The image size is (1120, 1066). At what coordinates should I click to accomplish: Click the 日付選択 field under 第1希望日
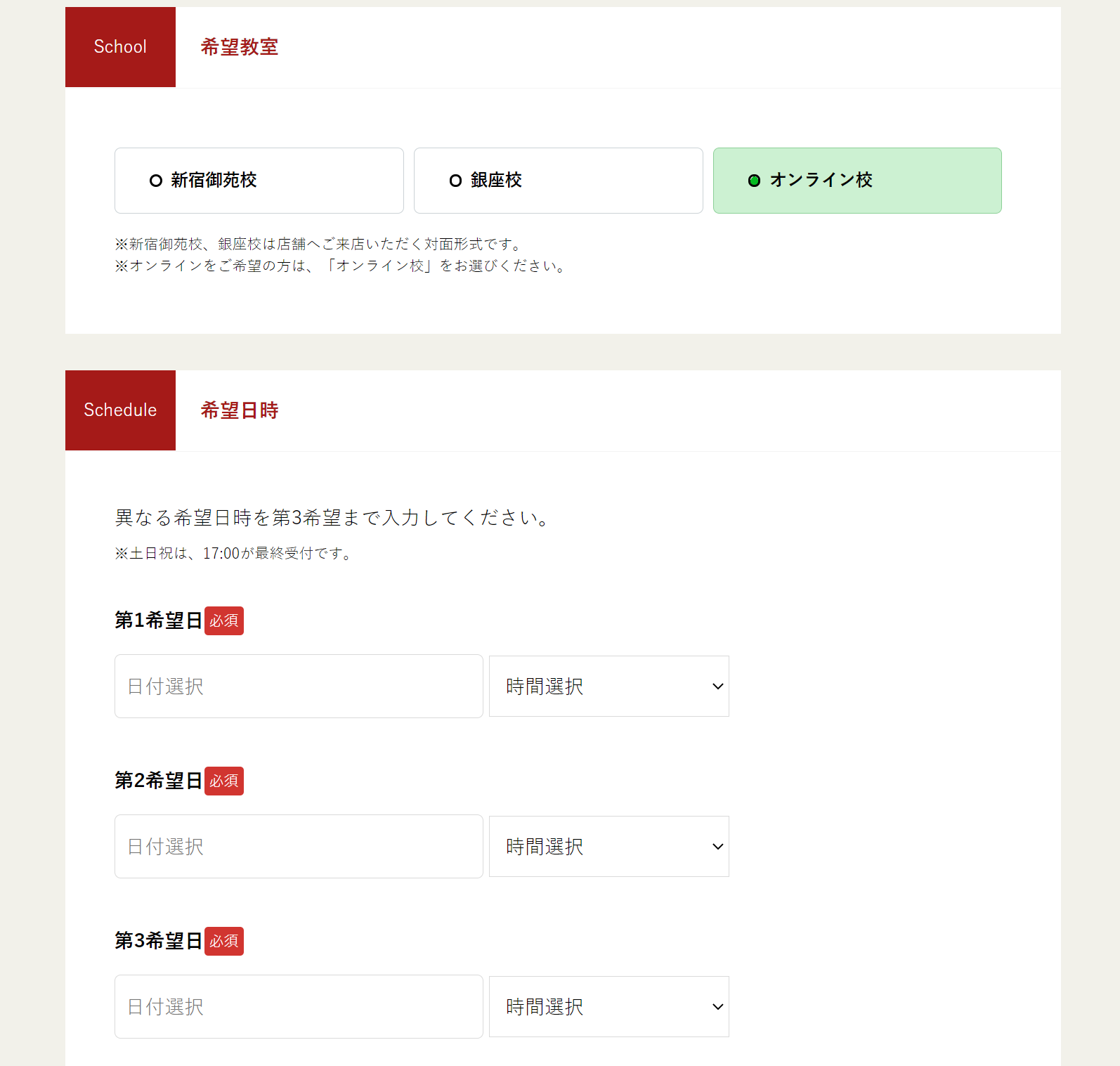pyautogui.click(x=298, y=686)
